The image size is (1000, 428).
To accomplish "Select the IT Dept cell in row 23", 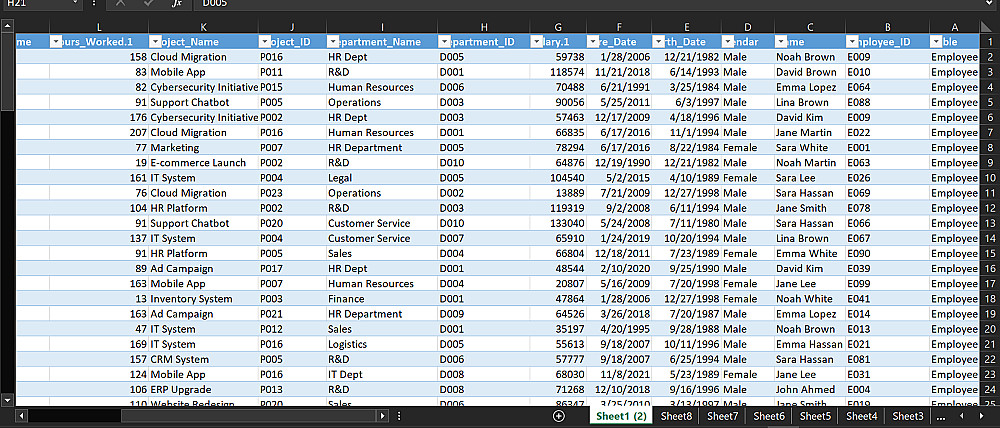I will tap(382, 374).
